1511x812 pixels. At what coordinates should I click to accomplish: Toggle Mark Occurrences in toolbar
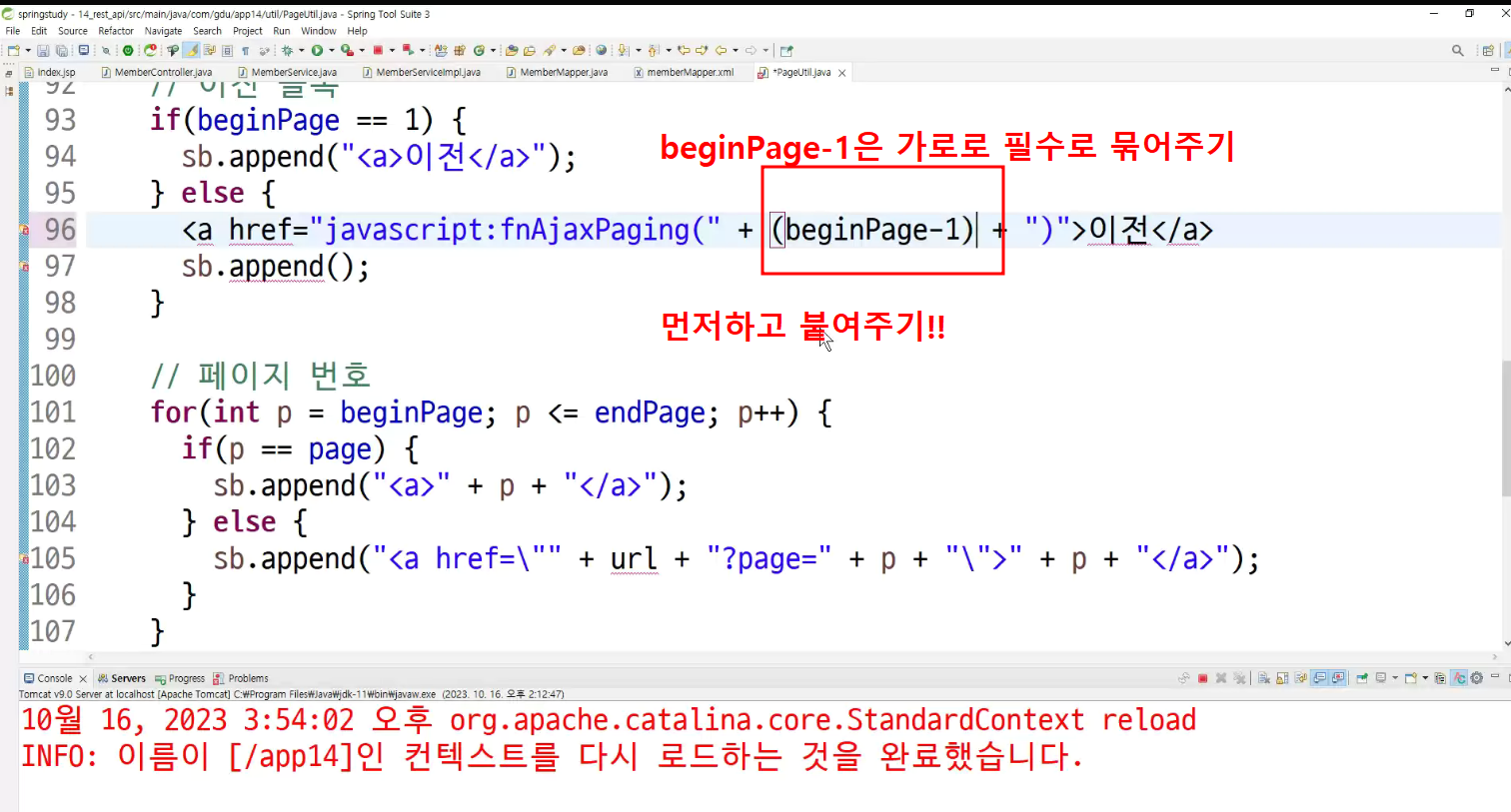pos(190,50)
